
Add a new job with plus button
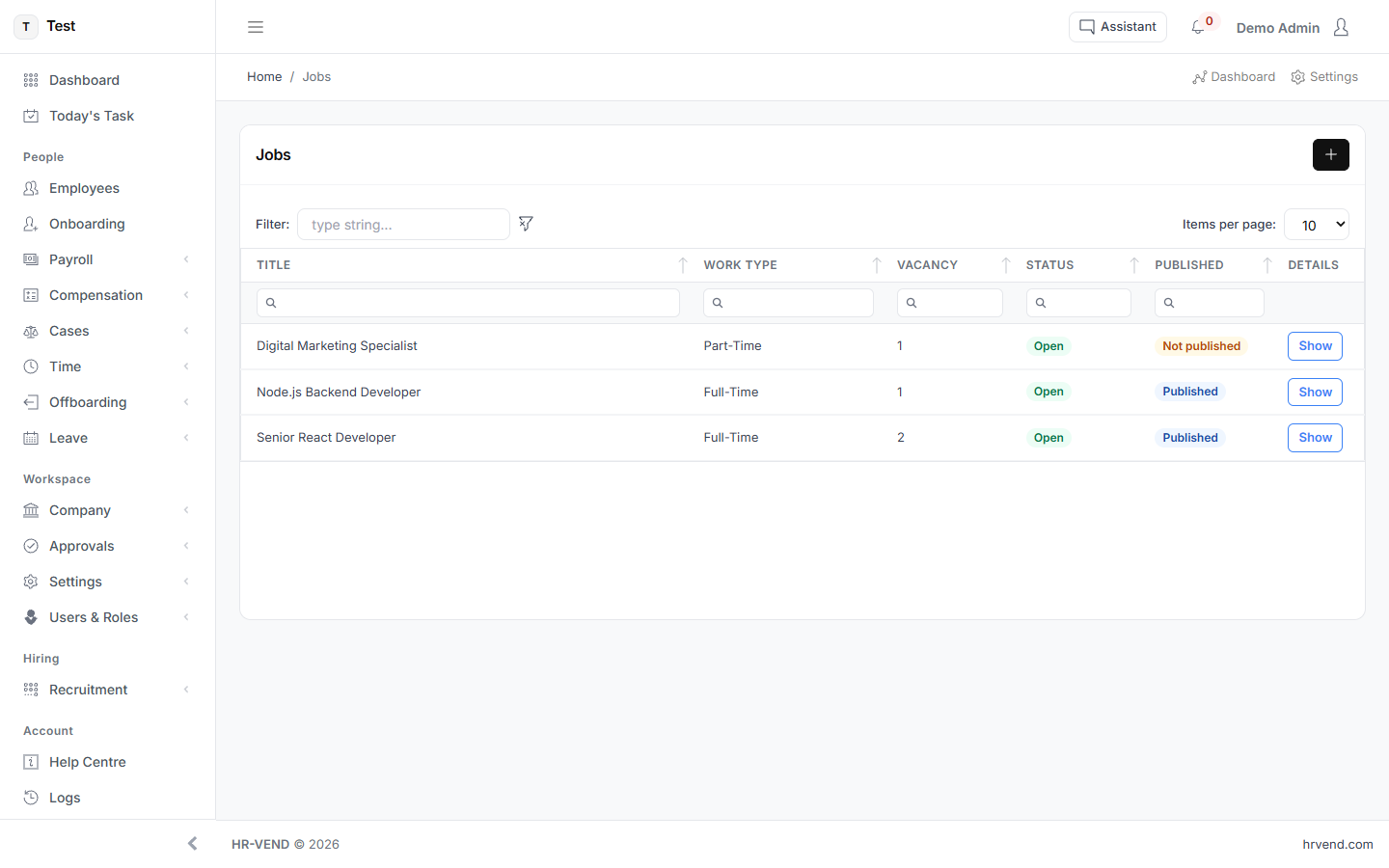(x=1331, y=154)
